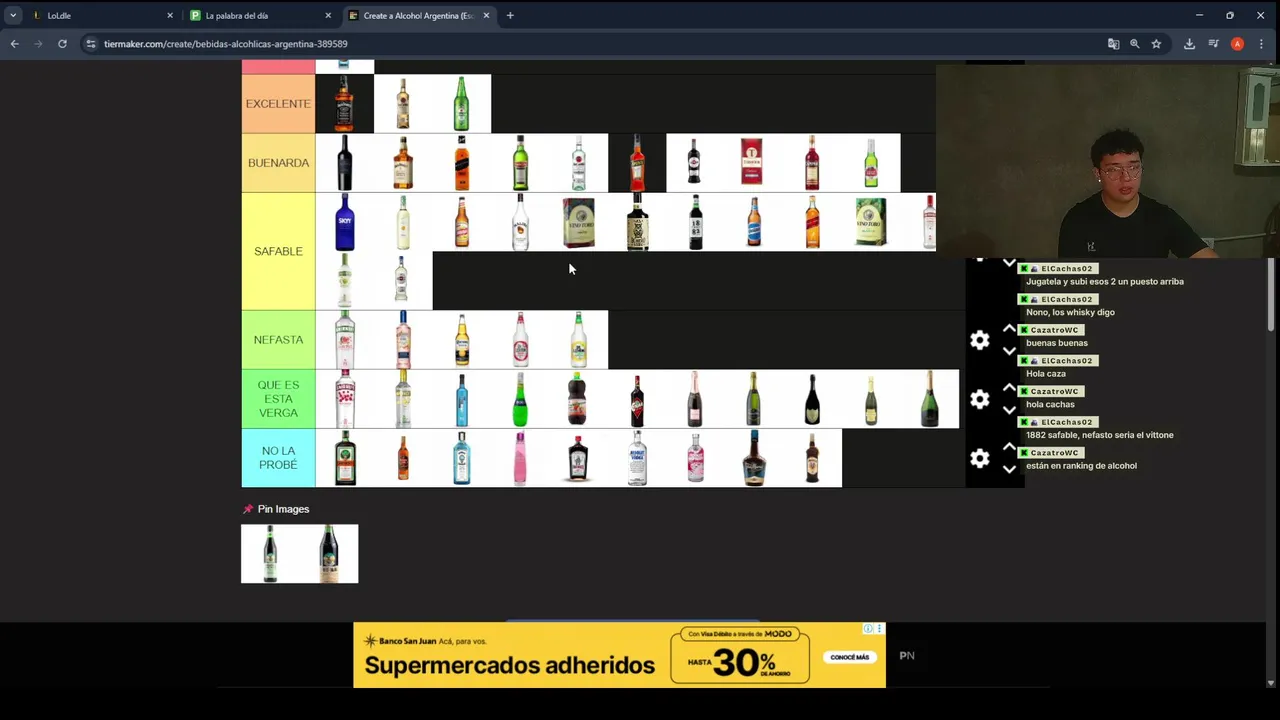Move NO LA PROBÉ row down

(x=1009, y=469)
